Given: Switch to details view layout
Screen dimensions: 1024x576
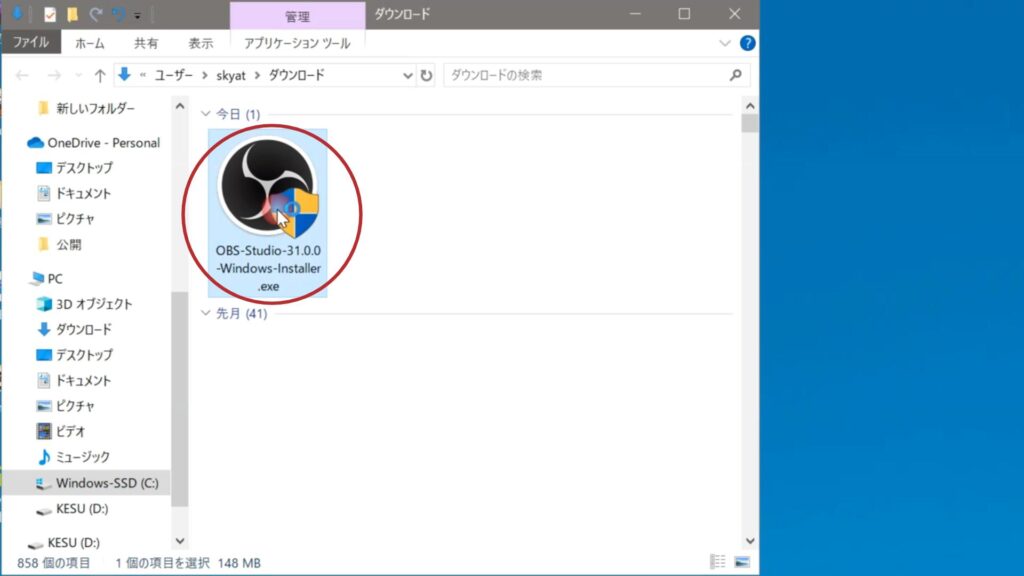Looking at the screenshot, I should coord(718,562).
